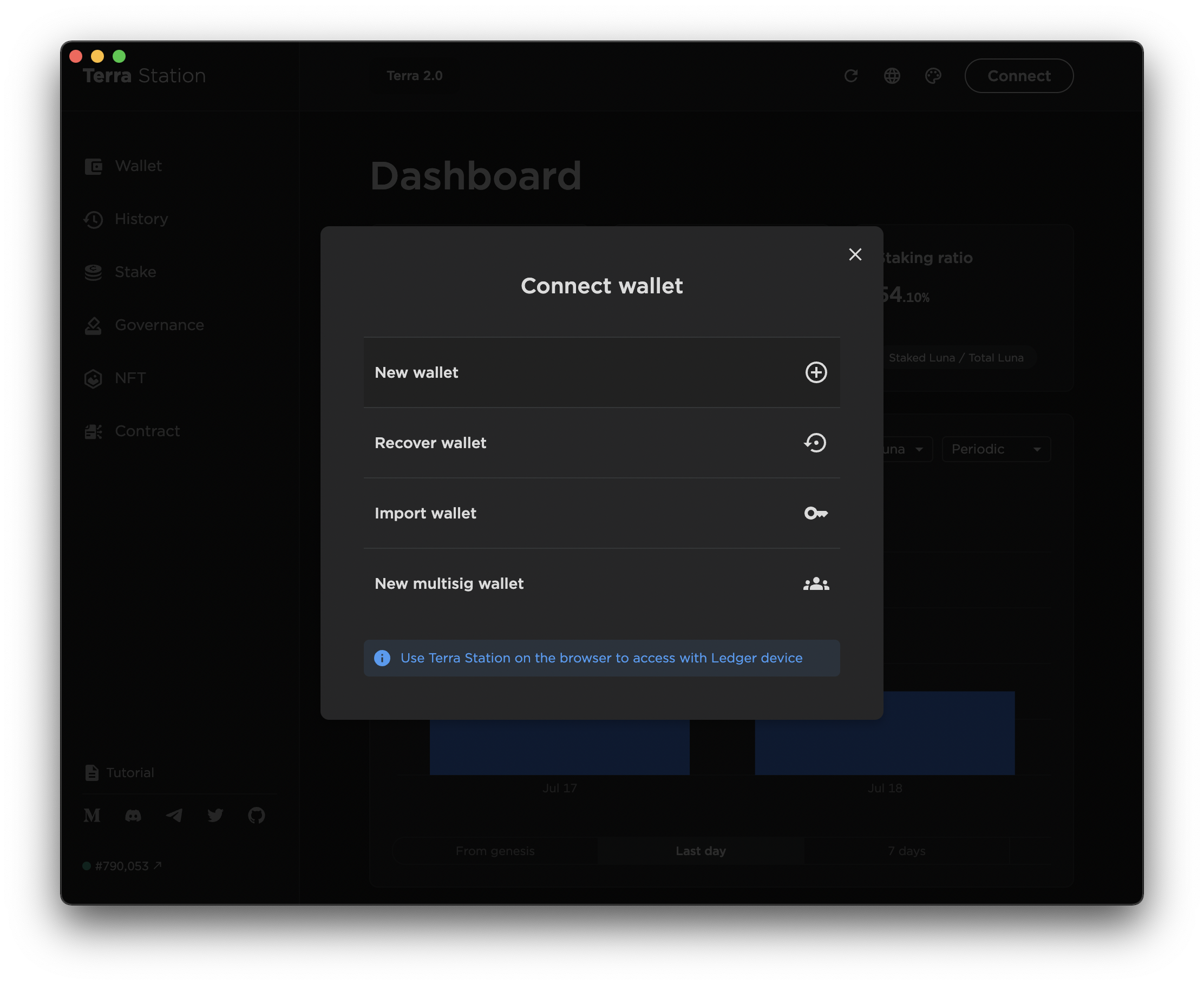
Task: Open the Governance sidebar menu
Action: click(159, 325)
